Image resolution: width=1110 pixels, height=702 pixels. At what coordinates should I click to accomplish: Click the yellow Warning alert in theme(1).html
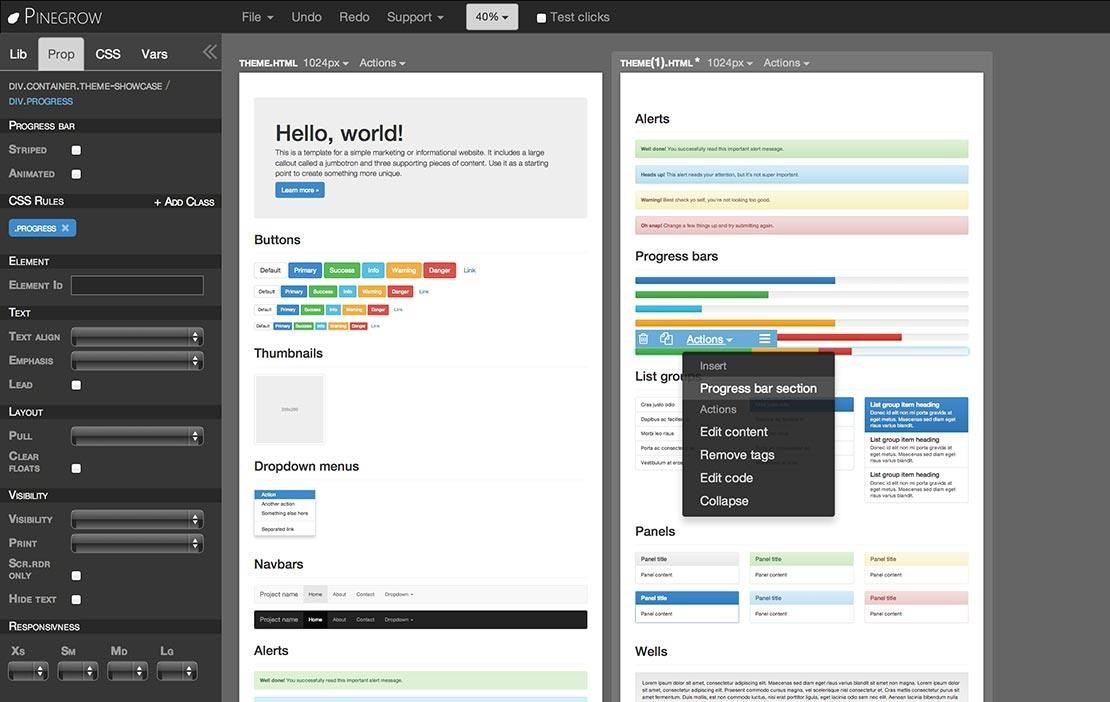click(801, 200)
